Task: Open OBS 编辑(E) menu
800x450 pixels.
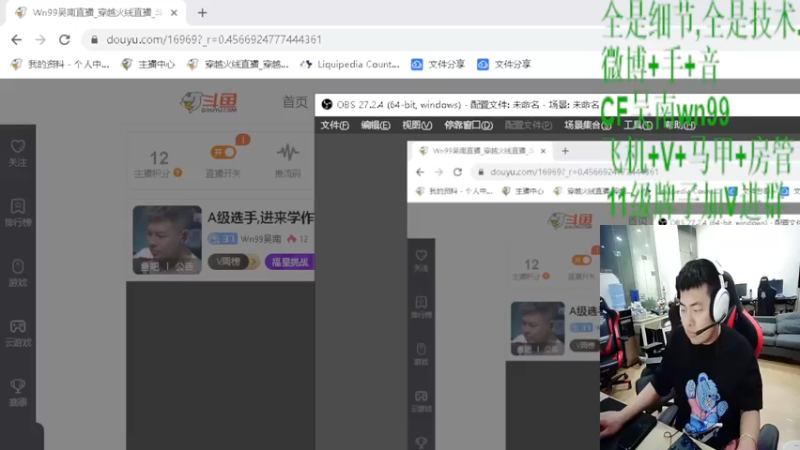Action: click(376, 126)
